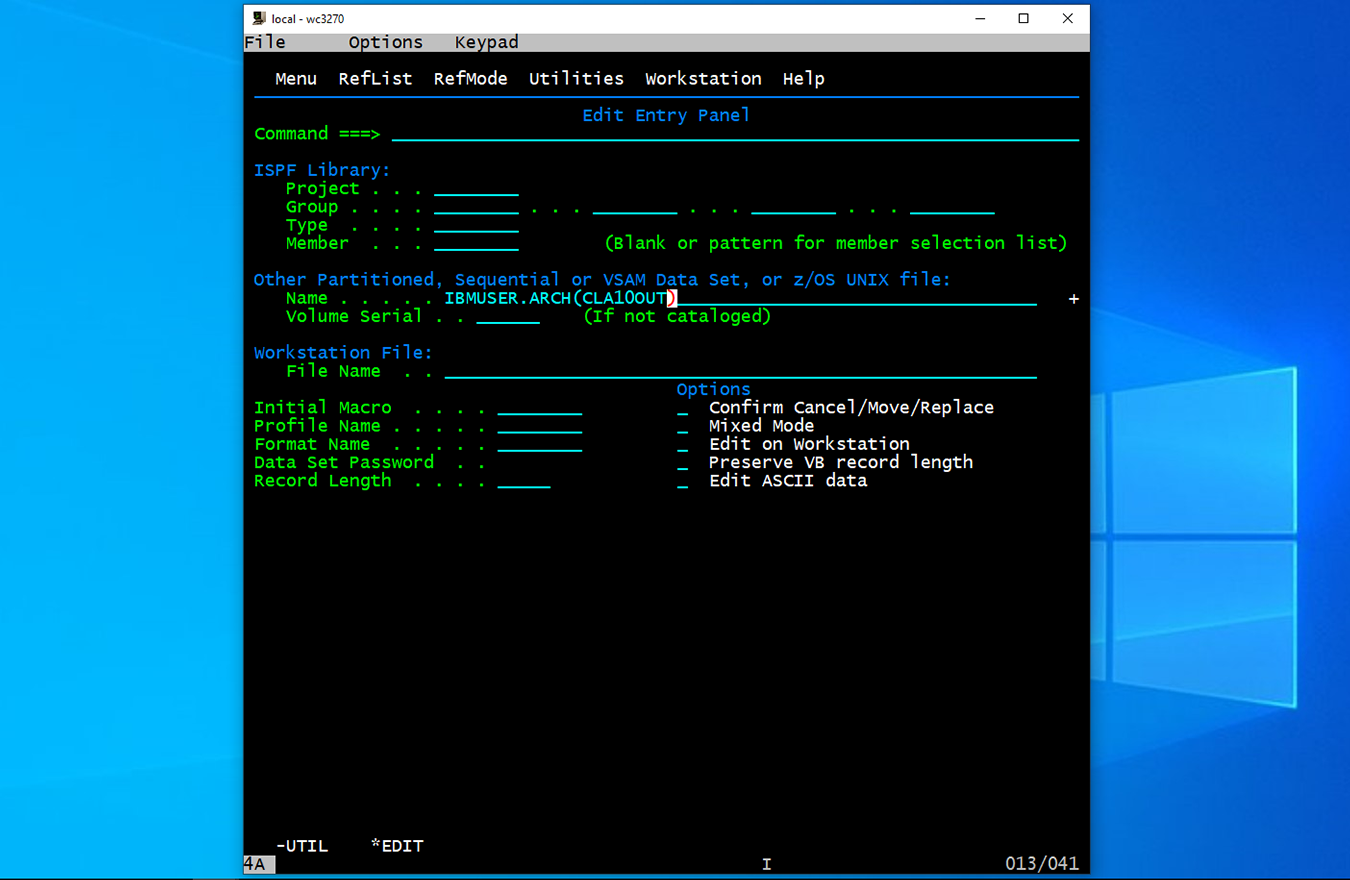The width and height of the screenshot is (1350, 880).
Task: Enable Edit ASCII data option
Action: pos(682,481)
